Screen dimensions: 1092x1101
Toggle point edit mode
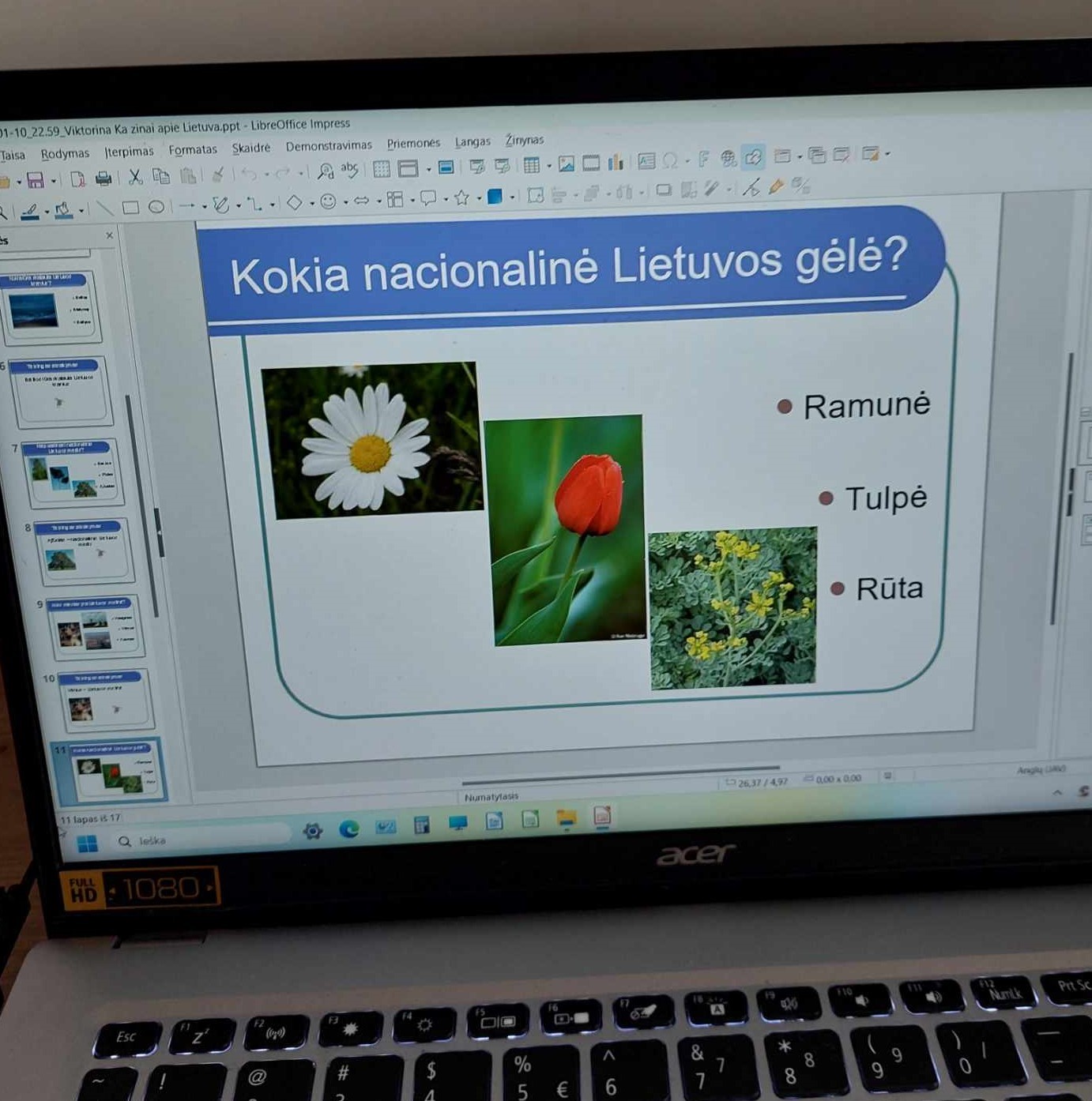point(751,186)
